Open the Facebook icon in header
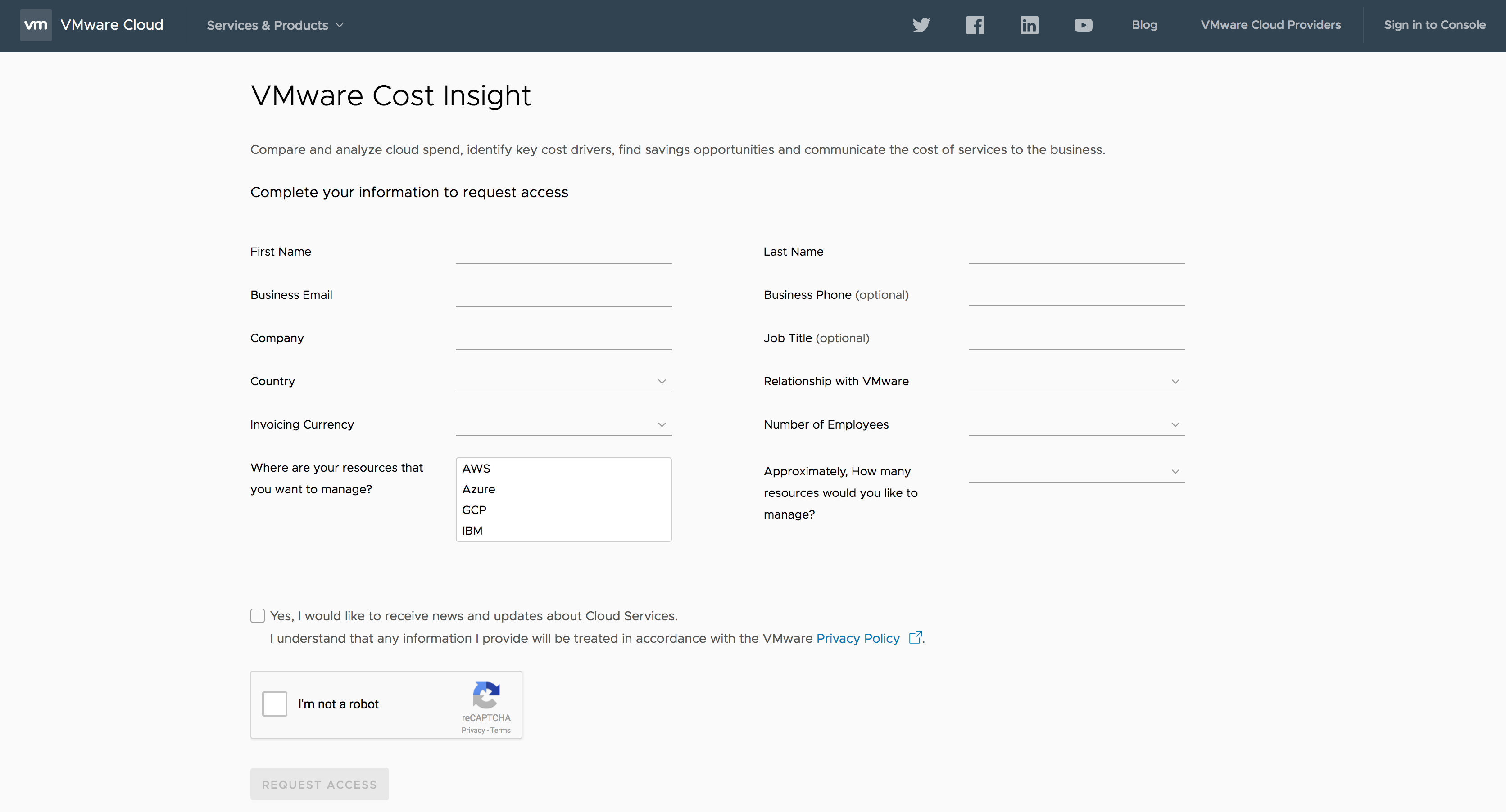Screen dimensions: 1506x812 pos(975,25)
